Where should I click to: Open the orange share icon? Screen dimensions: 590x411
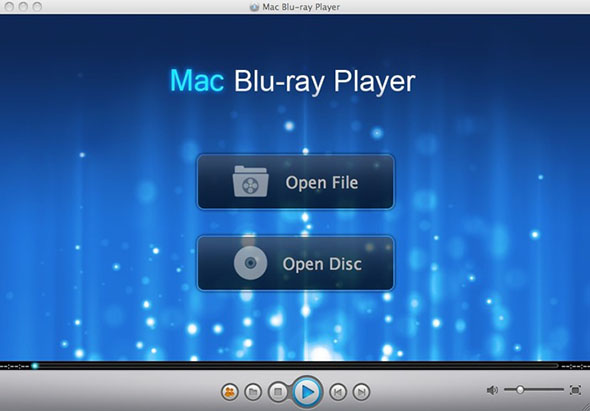pos(230,392)
